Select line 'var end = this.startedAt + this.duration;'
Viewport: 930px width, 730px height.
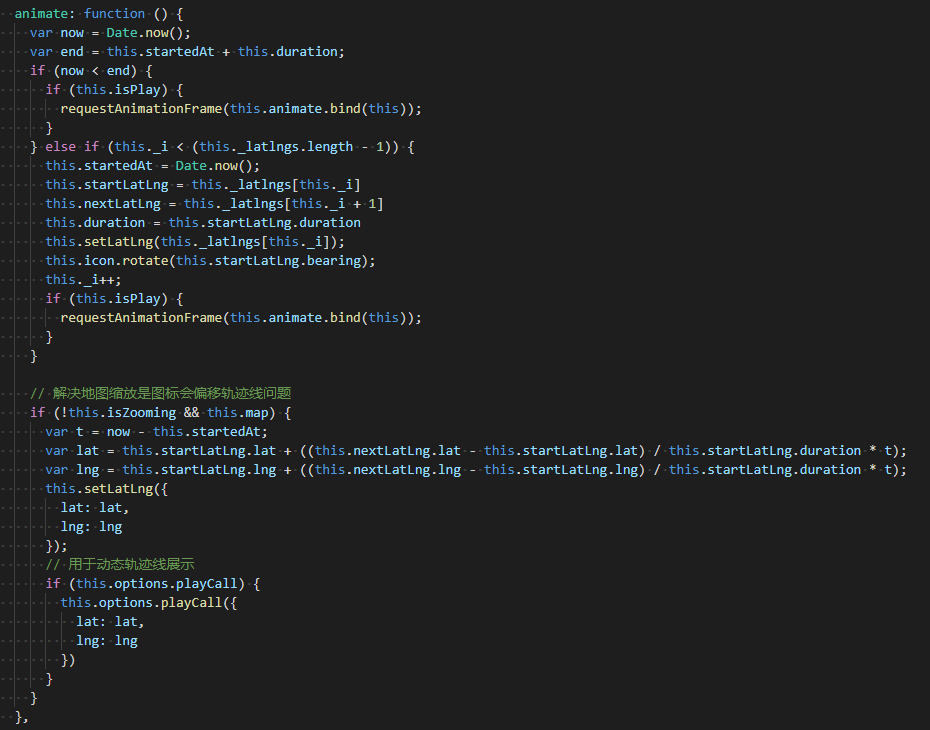pos(187,52)
